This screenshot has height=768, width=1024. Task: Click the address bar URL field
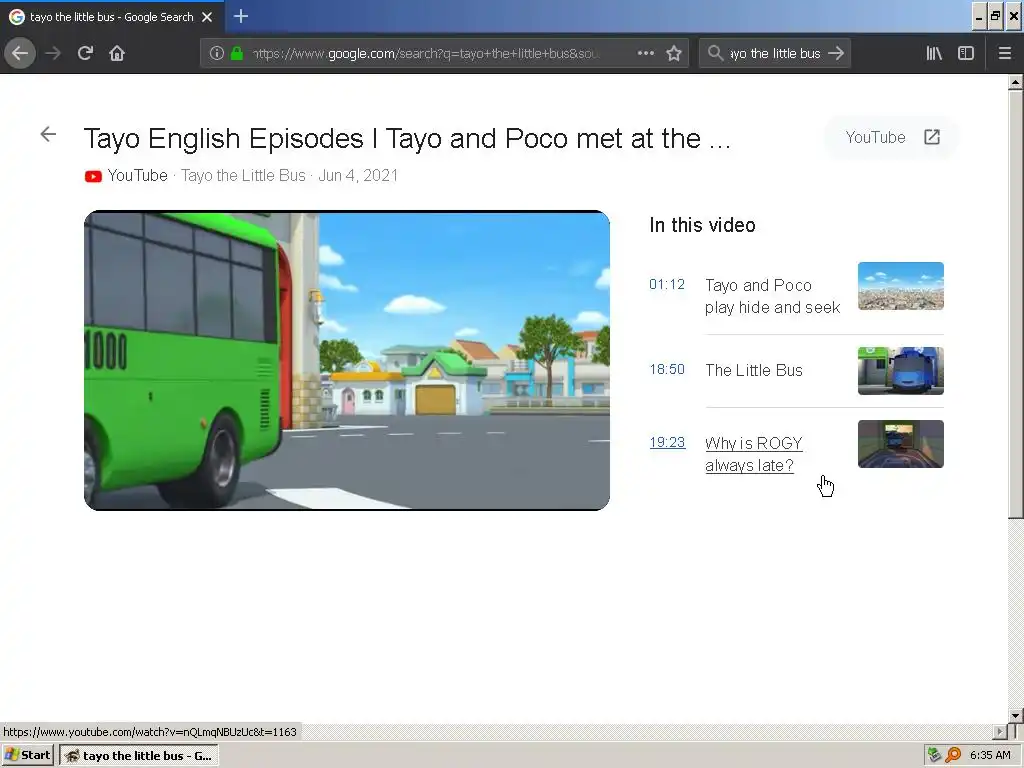click(424, 53)
